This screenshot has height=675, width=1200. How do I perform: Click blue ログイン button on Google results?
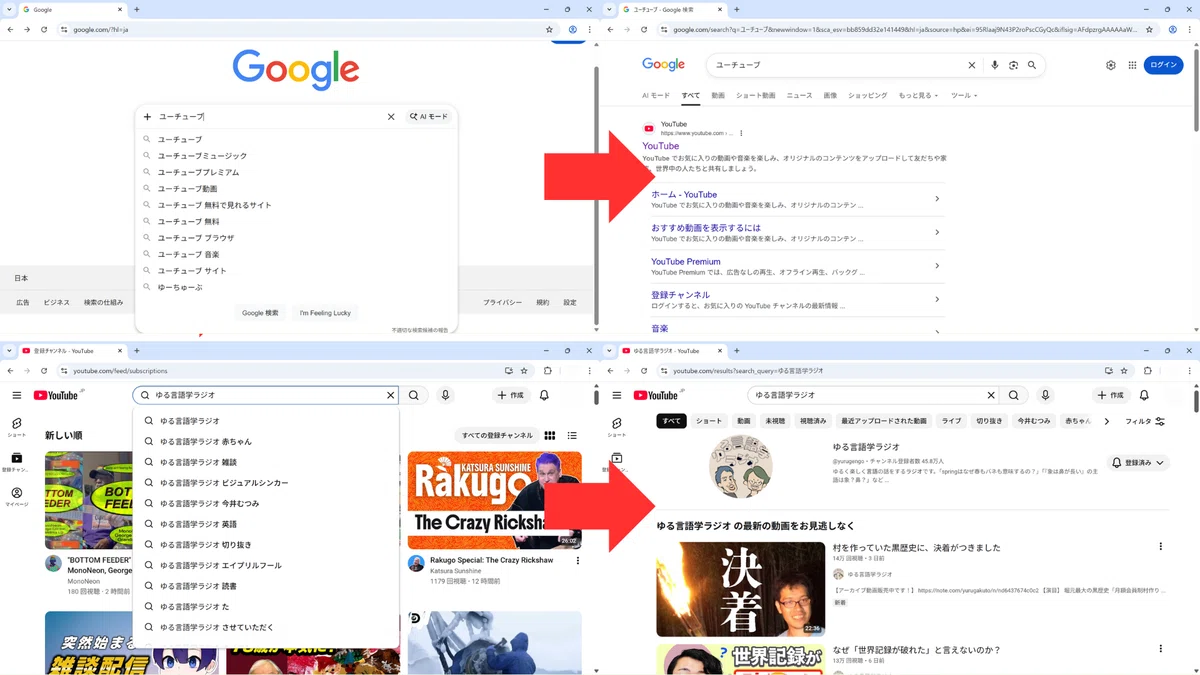(1163, 65)
